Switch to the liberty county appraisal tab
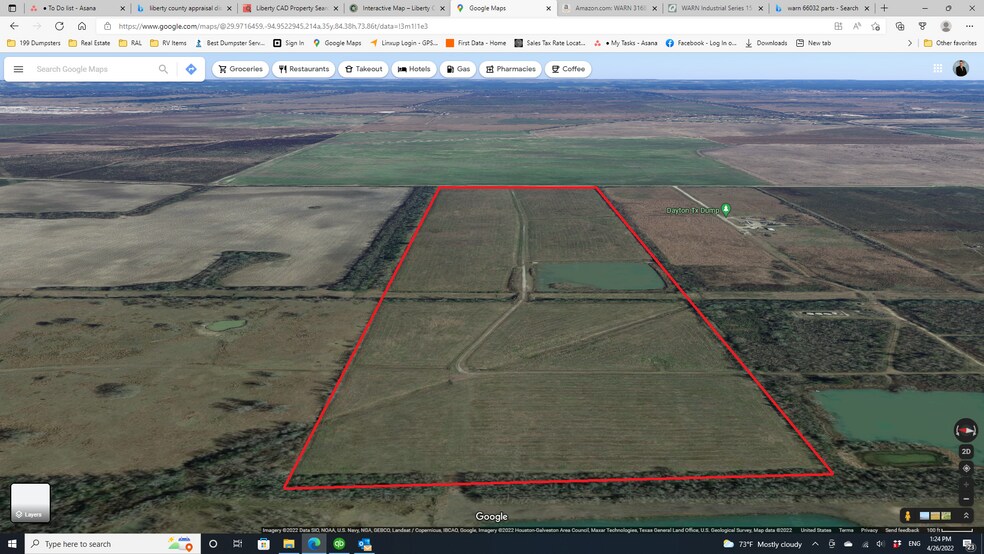Image resolution: width=984 pixels, height=554 pixels. coord(184,8)
